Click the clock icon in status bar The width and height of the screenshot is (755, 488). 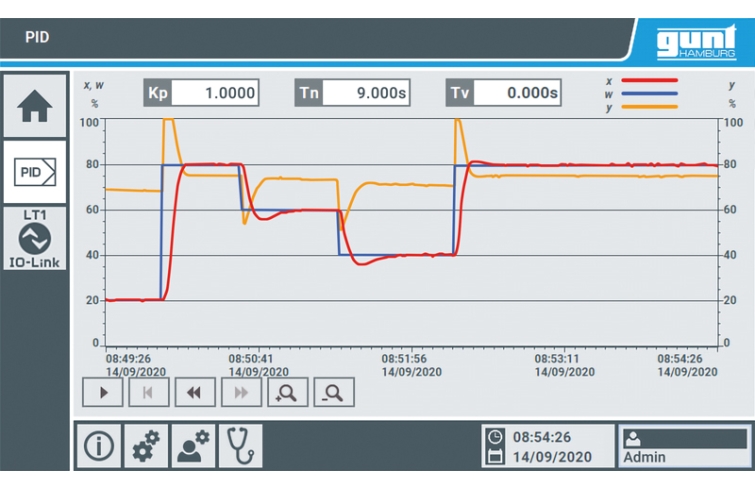click(495, 437)
